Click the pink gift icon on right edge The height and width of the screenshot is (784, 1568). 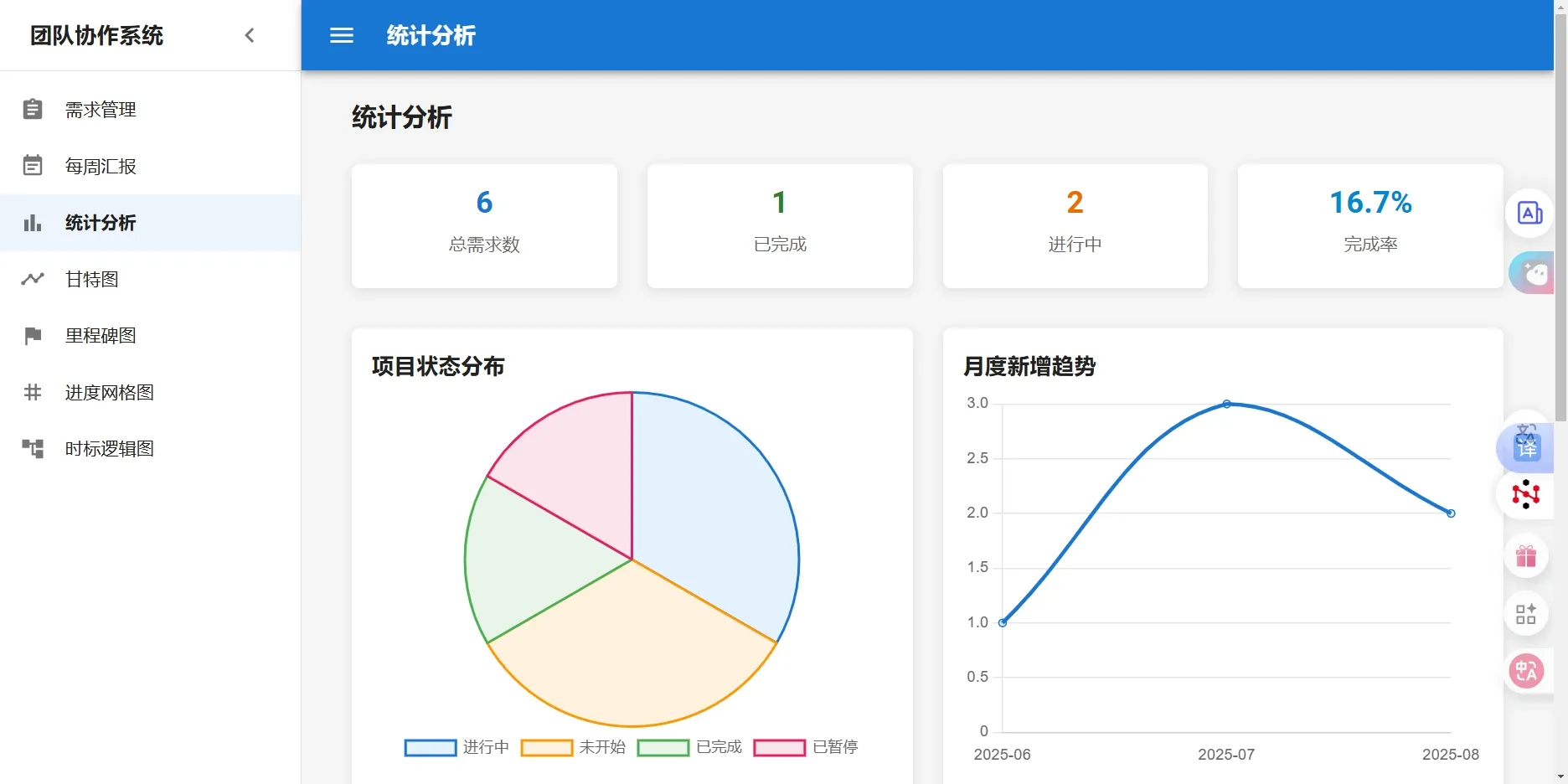tap(1525, 556)
